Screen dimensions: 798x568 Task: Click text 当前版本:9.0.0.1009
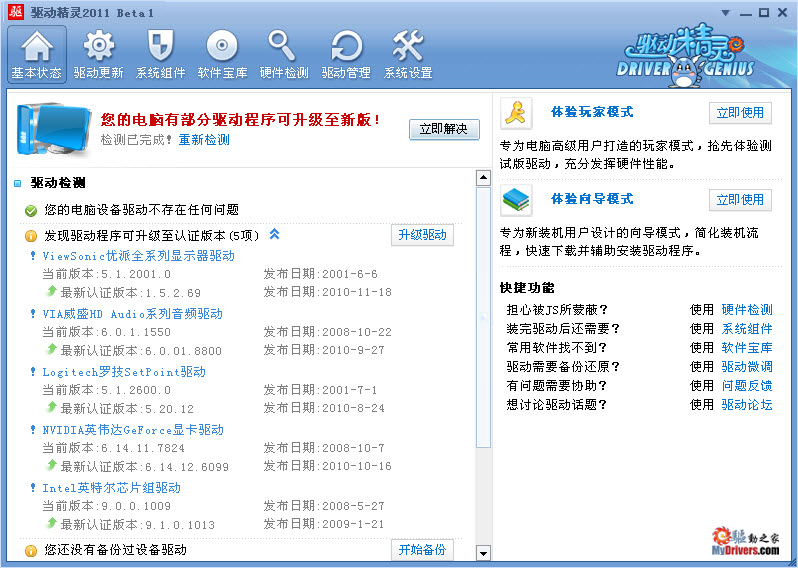106,506
